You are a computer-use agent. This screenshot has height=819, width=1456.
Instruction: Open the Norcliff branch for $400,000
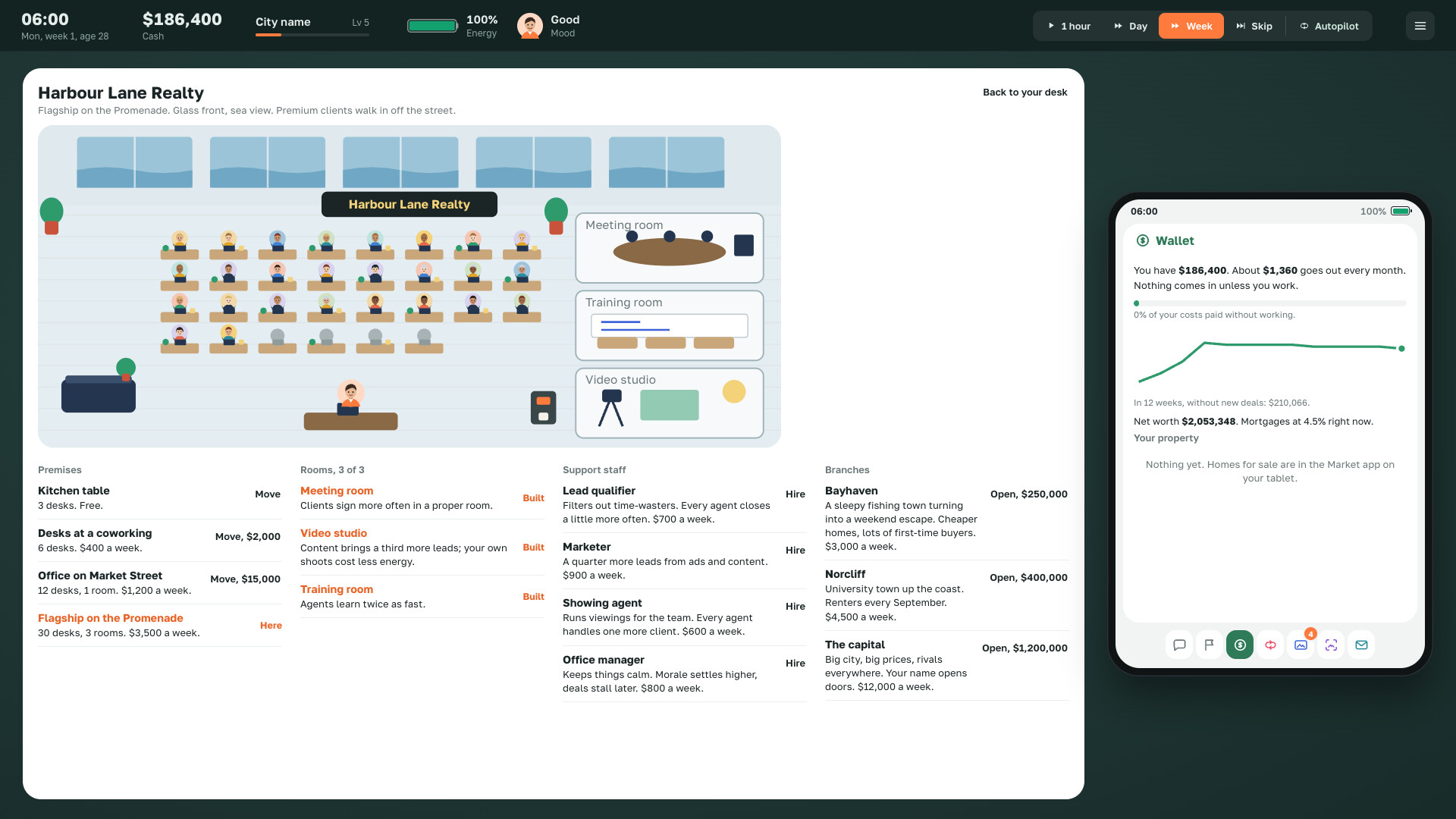[1029, 578]
